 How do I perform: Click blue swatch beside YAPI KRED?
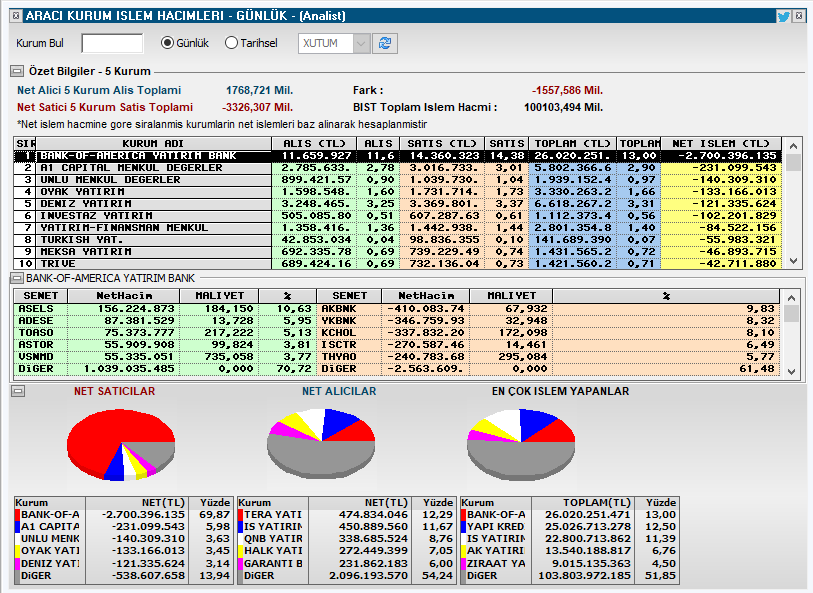463,527
